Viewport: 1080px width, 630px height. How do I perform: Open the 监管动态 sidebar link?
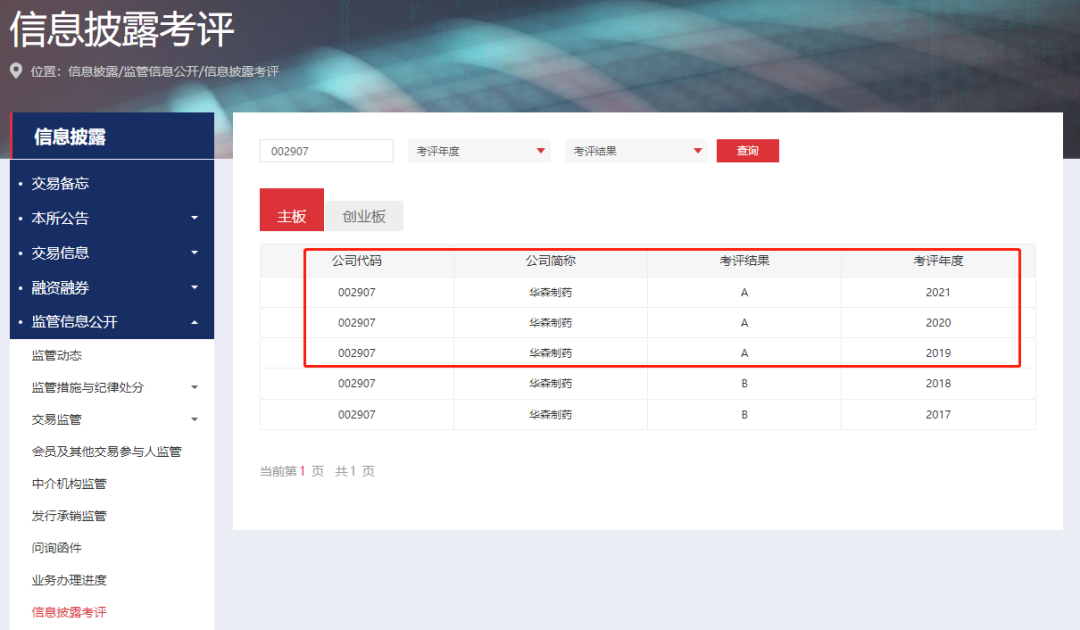[x=57, y=356]
